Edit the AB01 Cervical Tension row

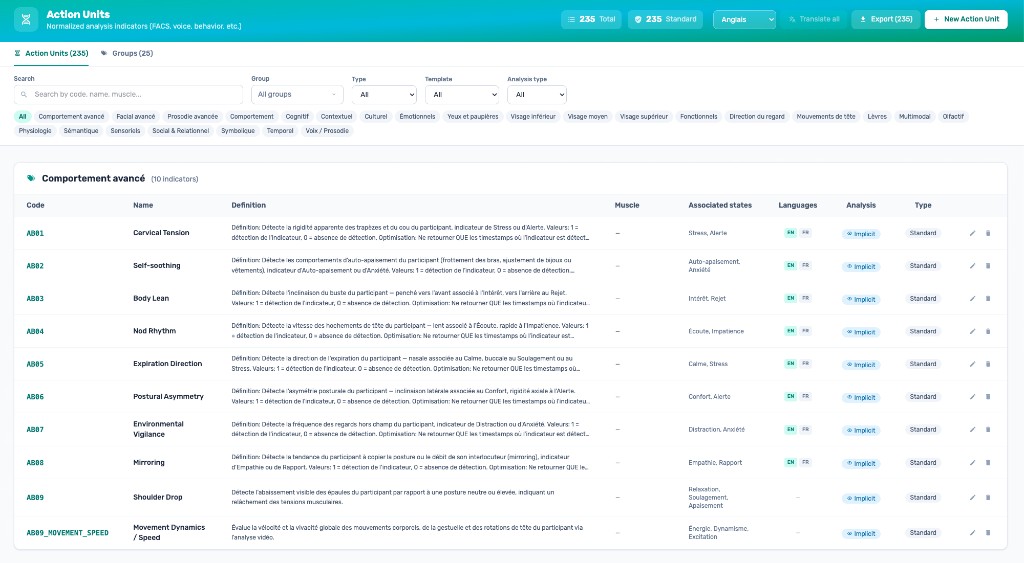pyautogui.click(x=972, y=233)
